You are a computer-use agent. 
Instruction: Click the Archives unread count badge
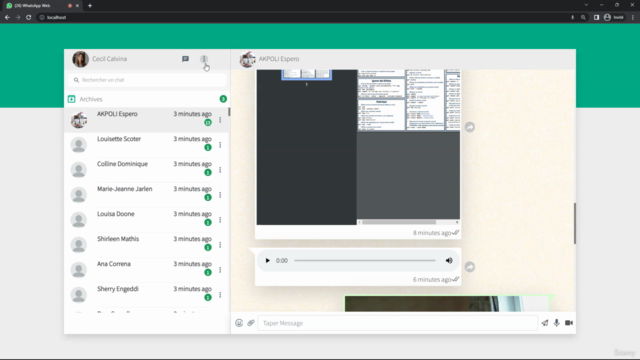pyautogui.click(x=223, y=99)
